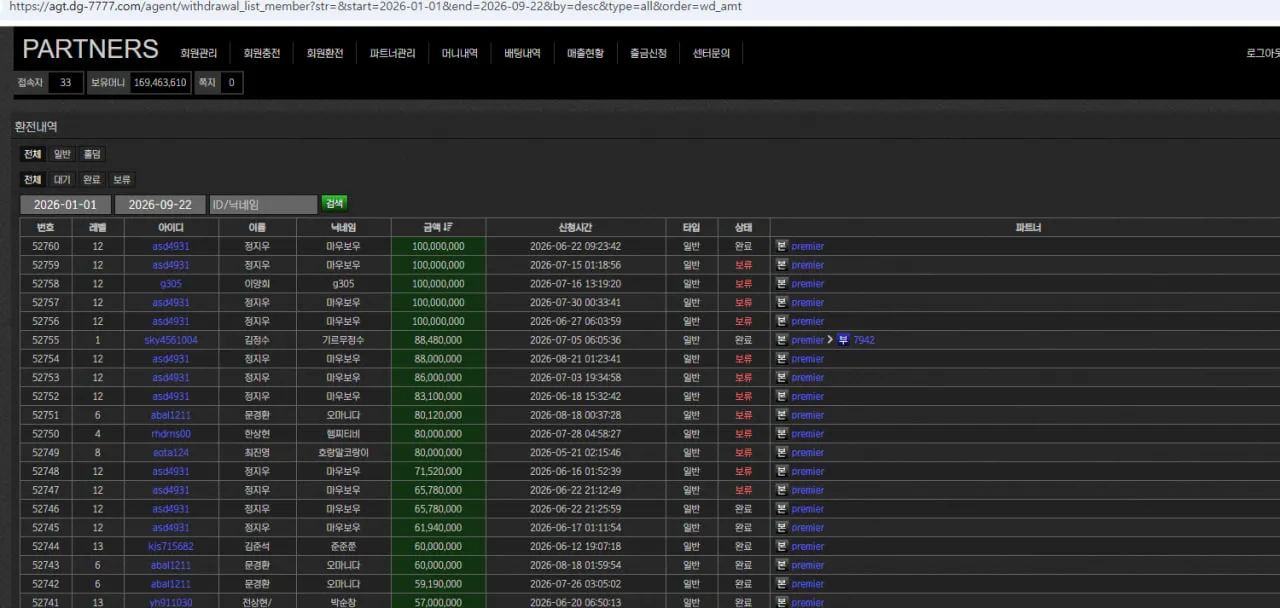Click the 본 badge in row 52747
Screen dimensions: 1280x608
pos(782,490)
